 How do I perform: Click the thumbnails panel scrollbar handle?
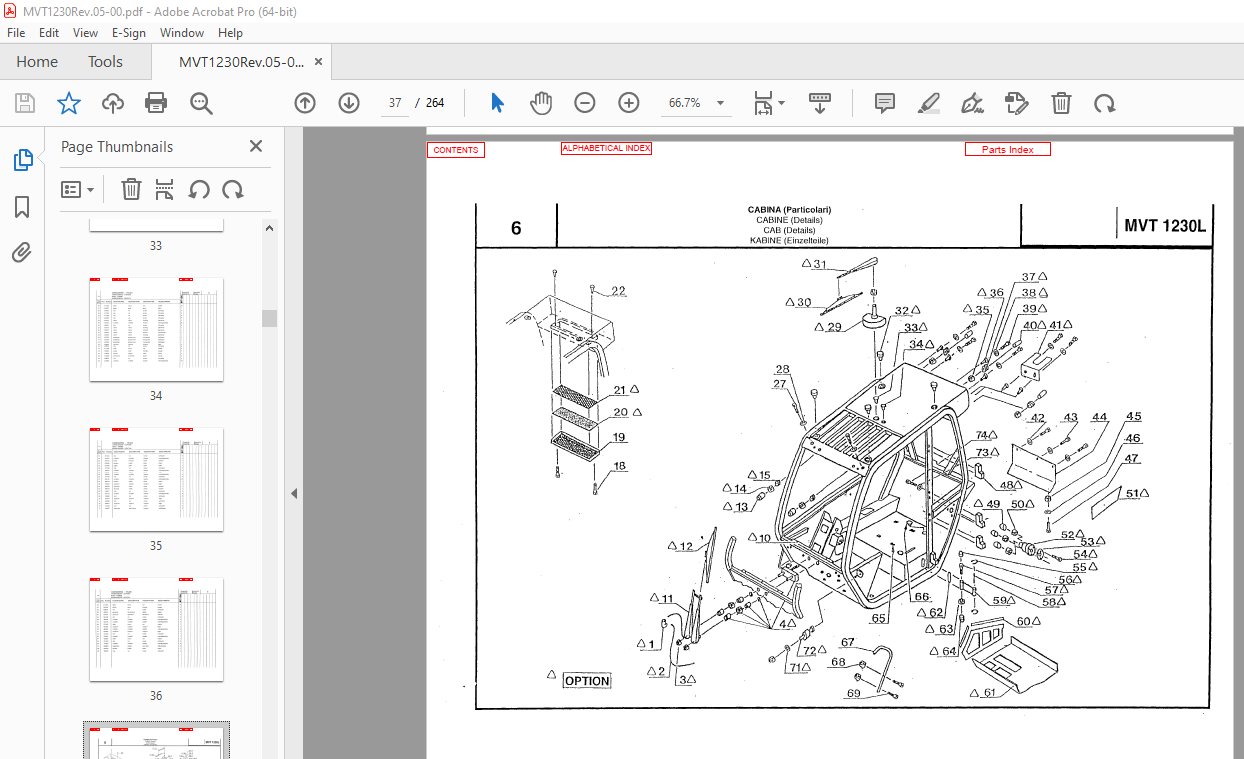(269, 318)
